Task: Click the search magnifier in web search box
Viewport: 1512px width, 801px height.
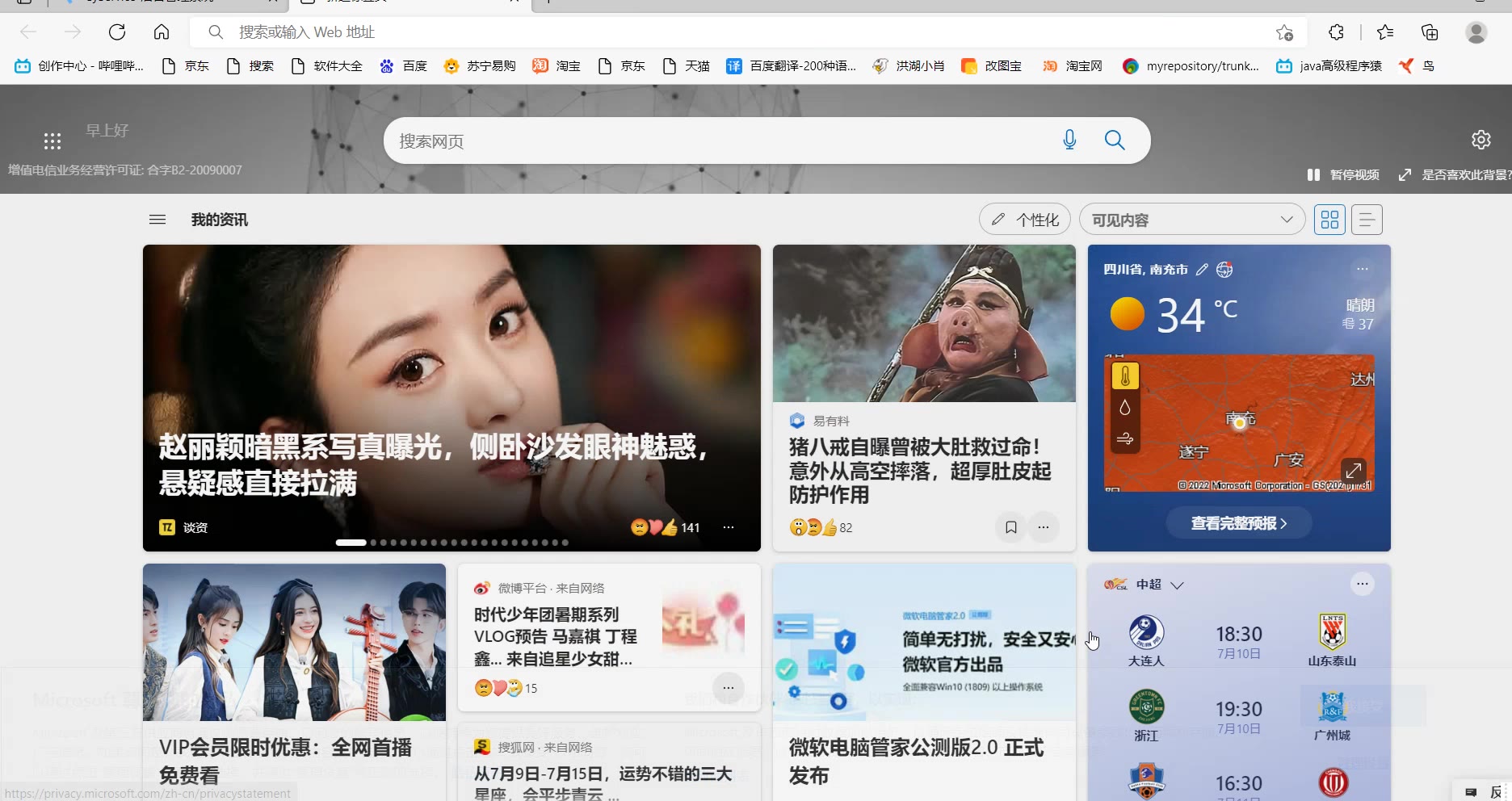Action: point(1115,140)
